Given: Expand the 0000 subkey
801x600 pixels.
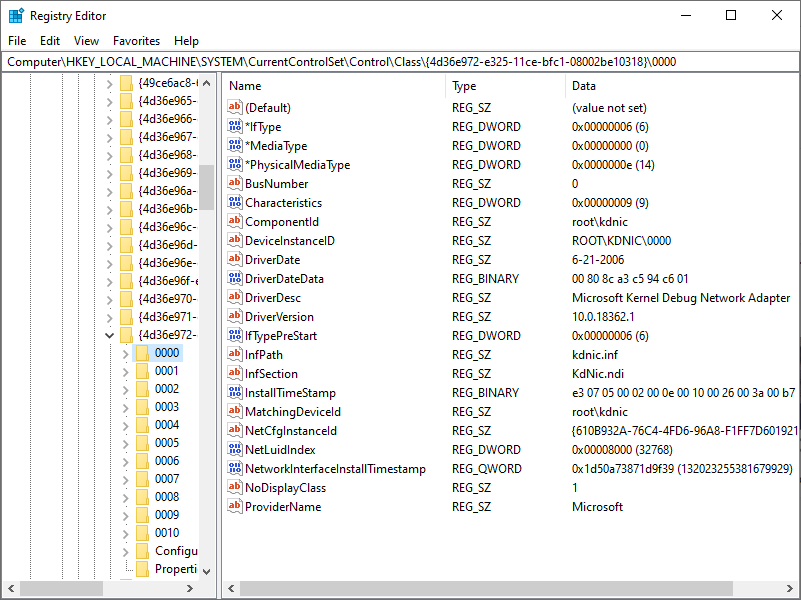Looking at the screenshot, I should [126, 353].
